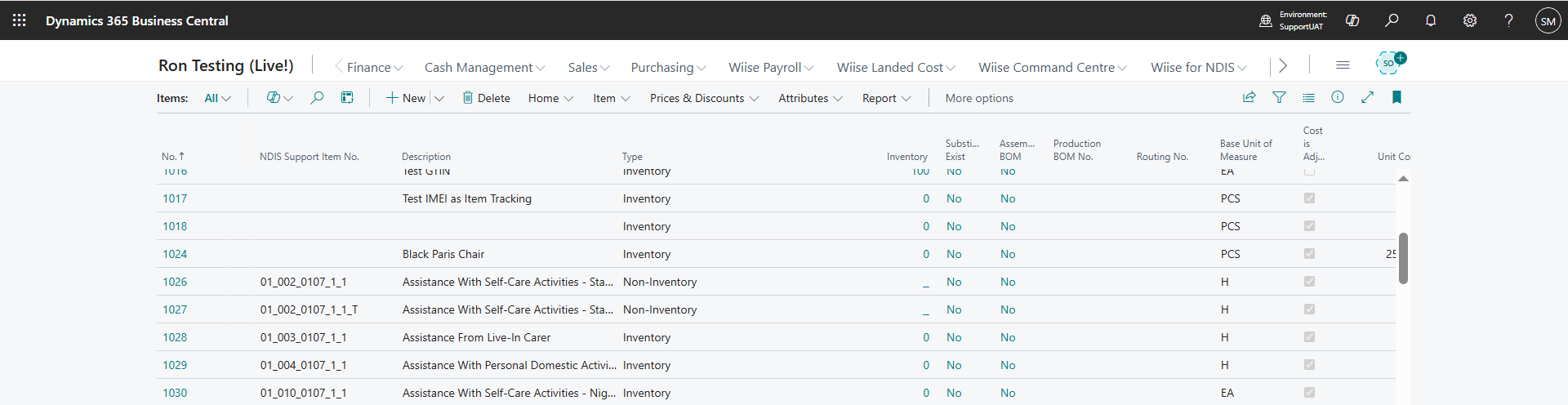1568x405 pixels.
Task: Search the Items list with the magnifier
Action: (317, 98)
